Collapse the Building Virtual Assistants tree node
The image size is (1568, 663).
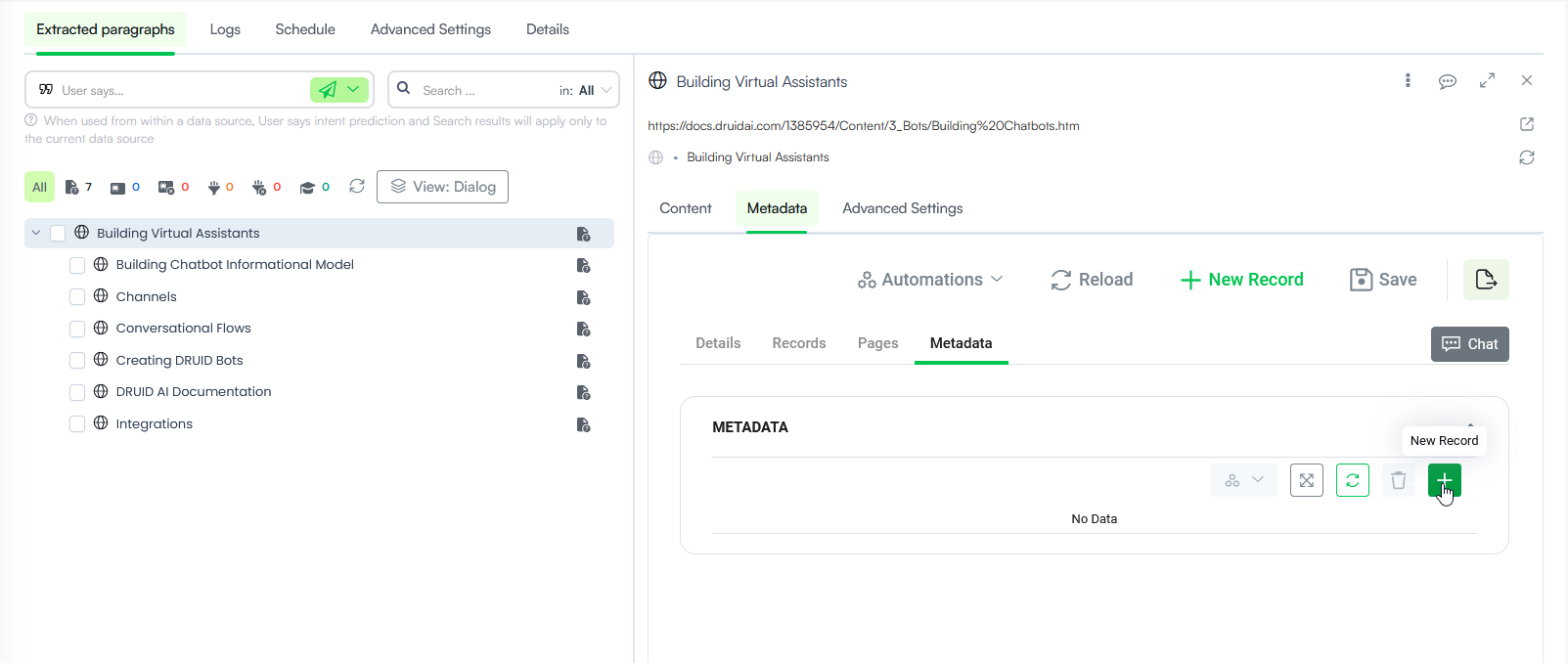click(36, 233)
